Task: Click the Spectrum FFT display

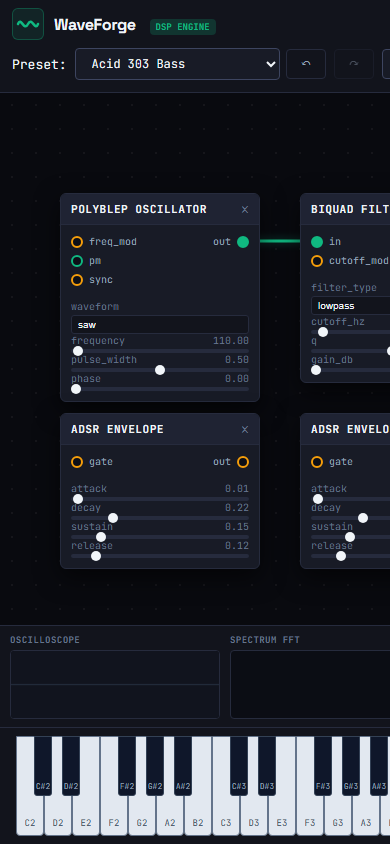Action: [310, 684]
